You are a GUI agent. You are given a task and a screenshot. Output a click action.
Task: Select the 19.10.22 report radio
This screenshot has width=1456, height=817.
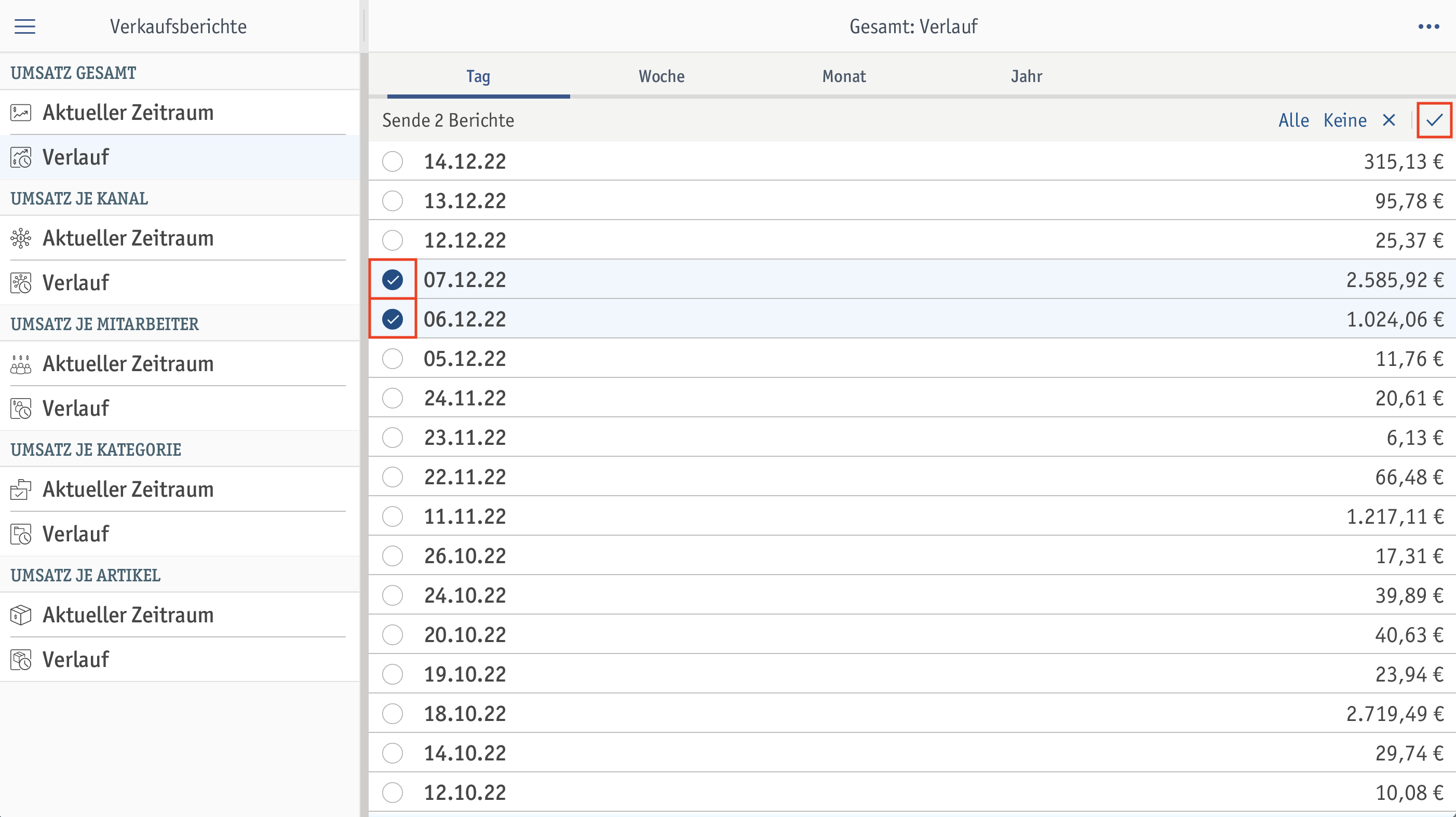point(392,674)
